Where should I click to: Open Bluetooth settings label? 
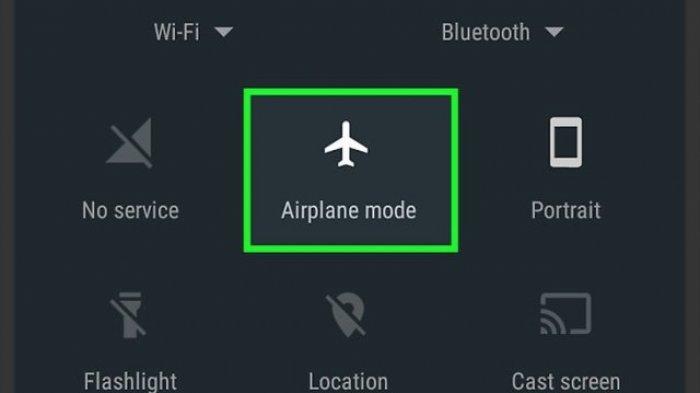point(486,32)
